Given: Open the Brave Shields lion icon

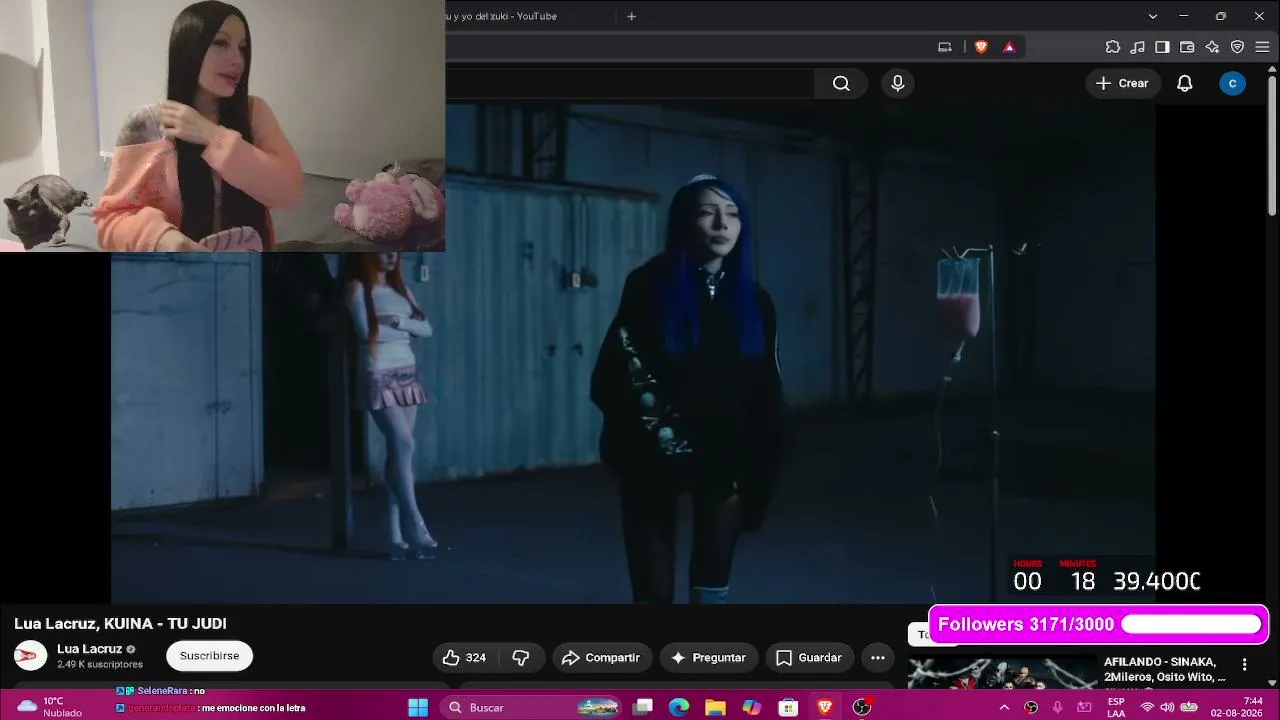Looking at the screenshot, I should pos(981,47).
